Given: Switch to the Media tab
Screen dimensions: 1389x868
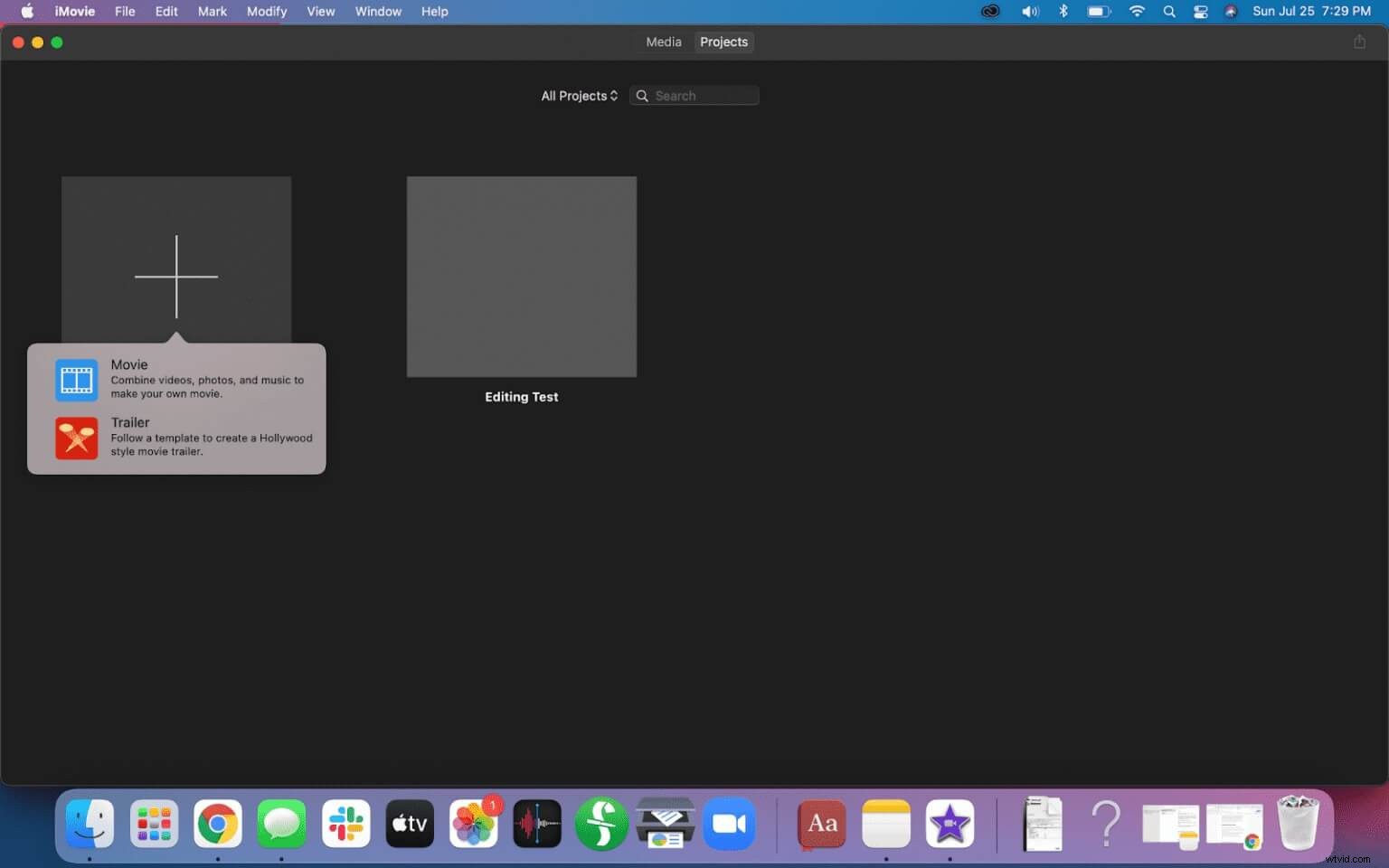Looking at the screenshot, I should pyautogui.click(x=663, y=42).
